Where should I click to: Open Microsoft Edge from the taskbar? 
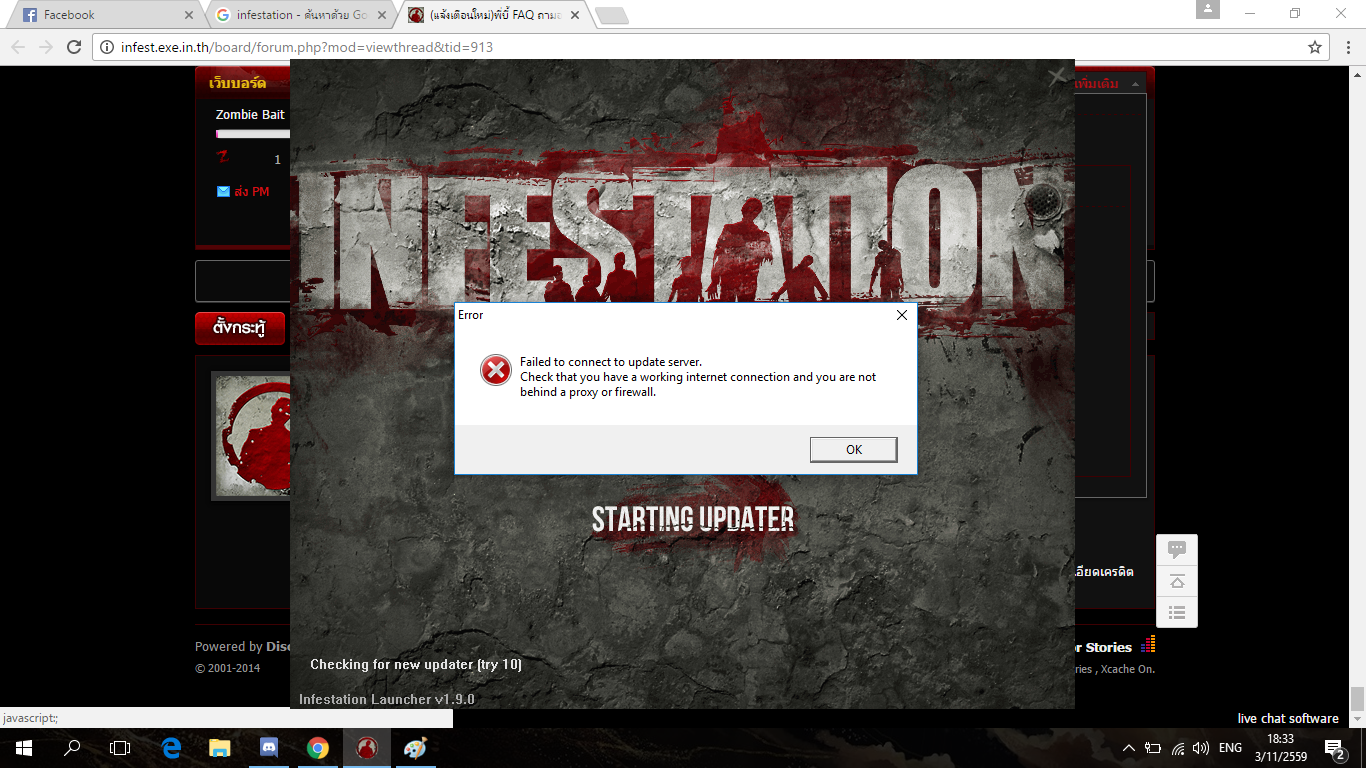(x=171, y=747)
